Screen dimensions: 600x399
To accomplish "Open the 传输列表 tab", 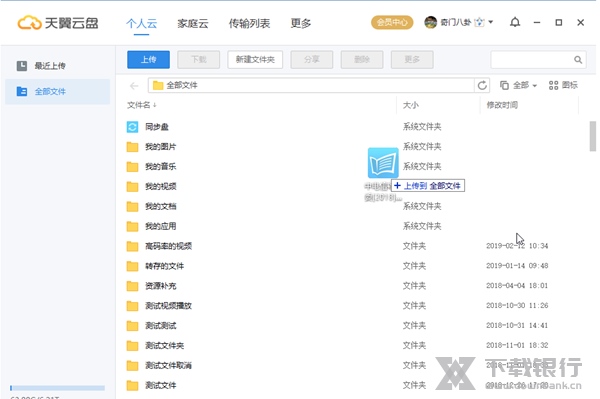I will [x=249, y=23].
